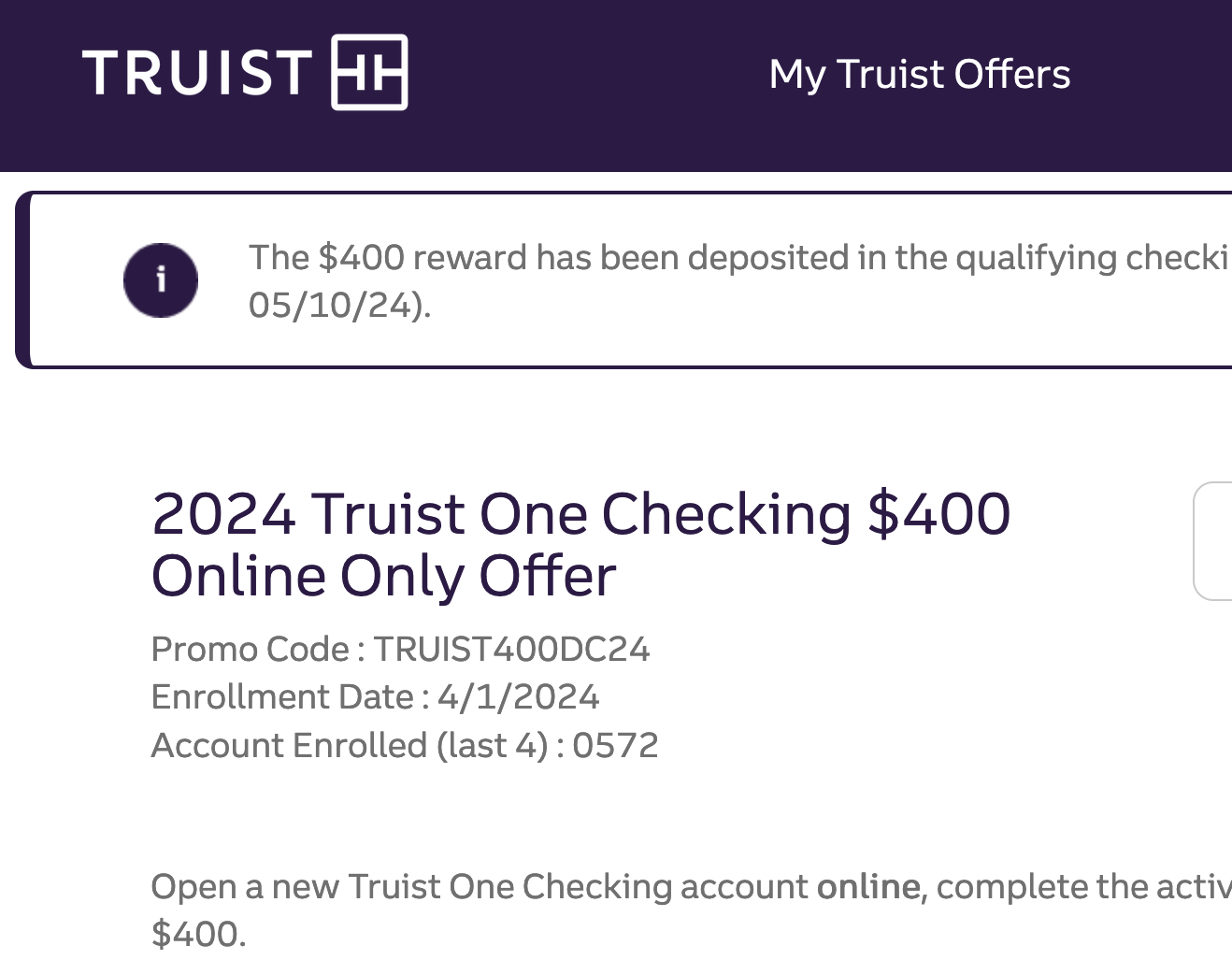Image resolution: width=1232 pixels, height=974 pixels.
Task: Click the Account Enrolled (last 4) label
Action: [x=350, y=745]
